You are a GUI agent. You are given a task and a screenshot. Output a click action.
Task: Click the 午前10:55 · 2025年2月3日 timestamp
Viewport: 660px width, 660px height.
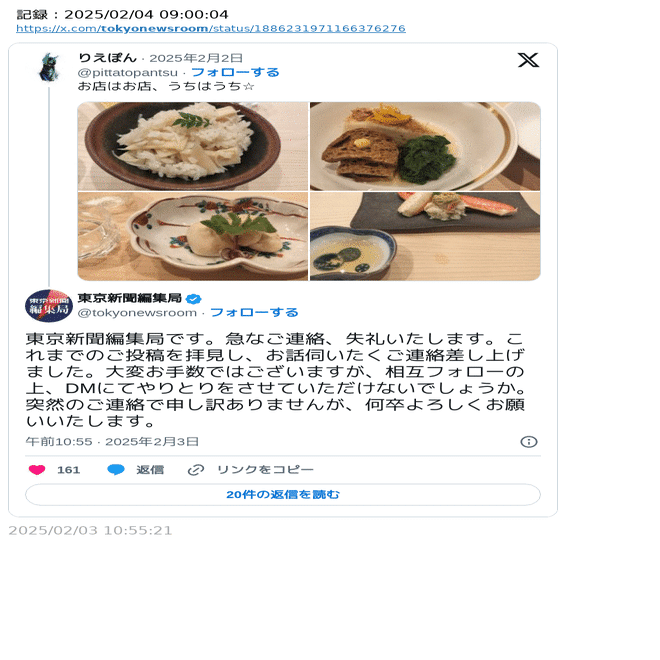coord(112,442)
